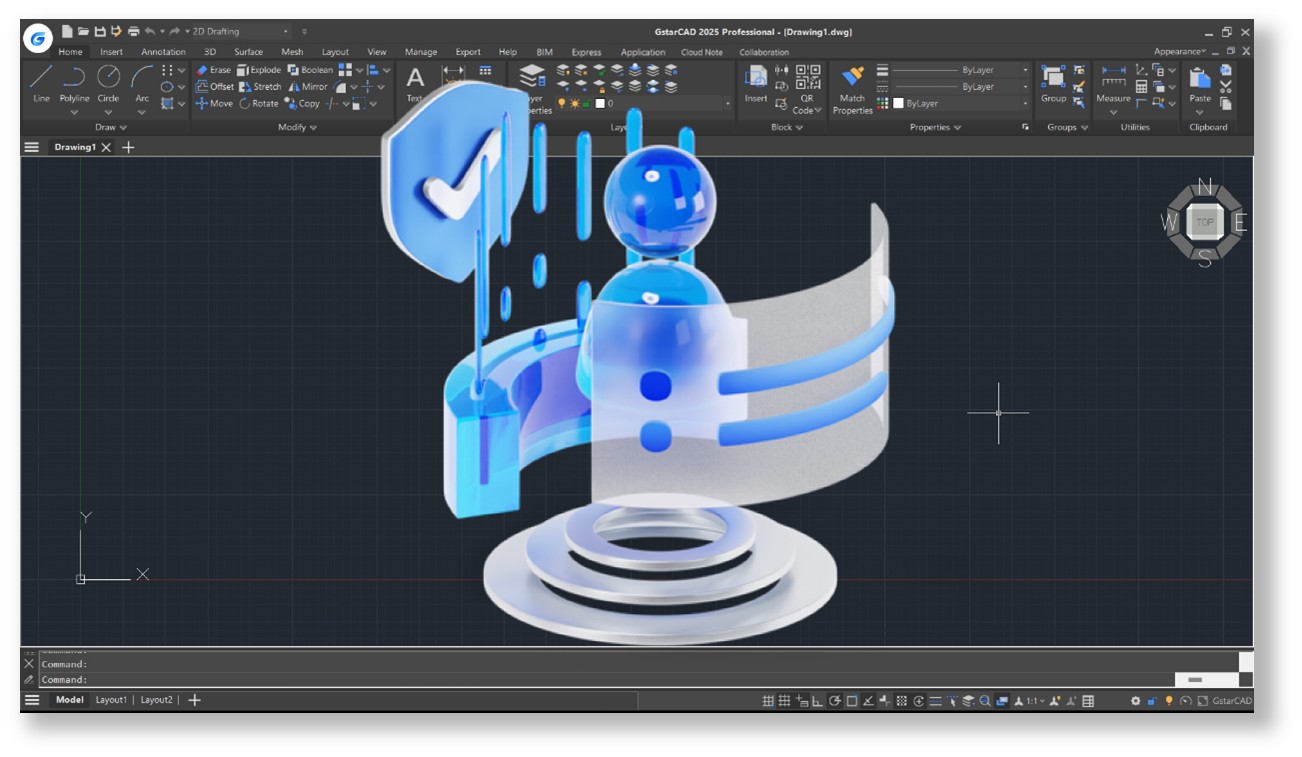Click the TOP face of view cube
This screenshot has width=1302, height=757.
1205,222
